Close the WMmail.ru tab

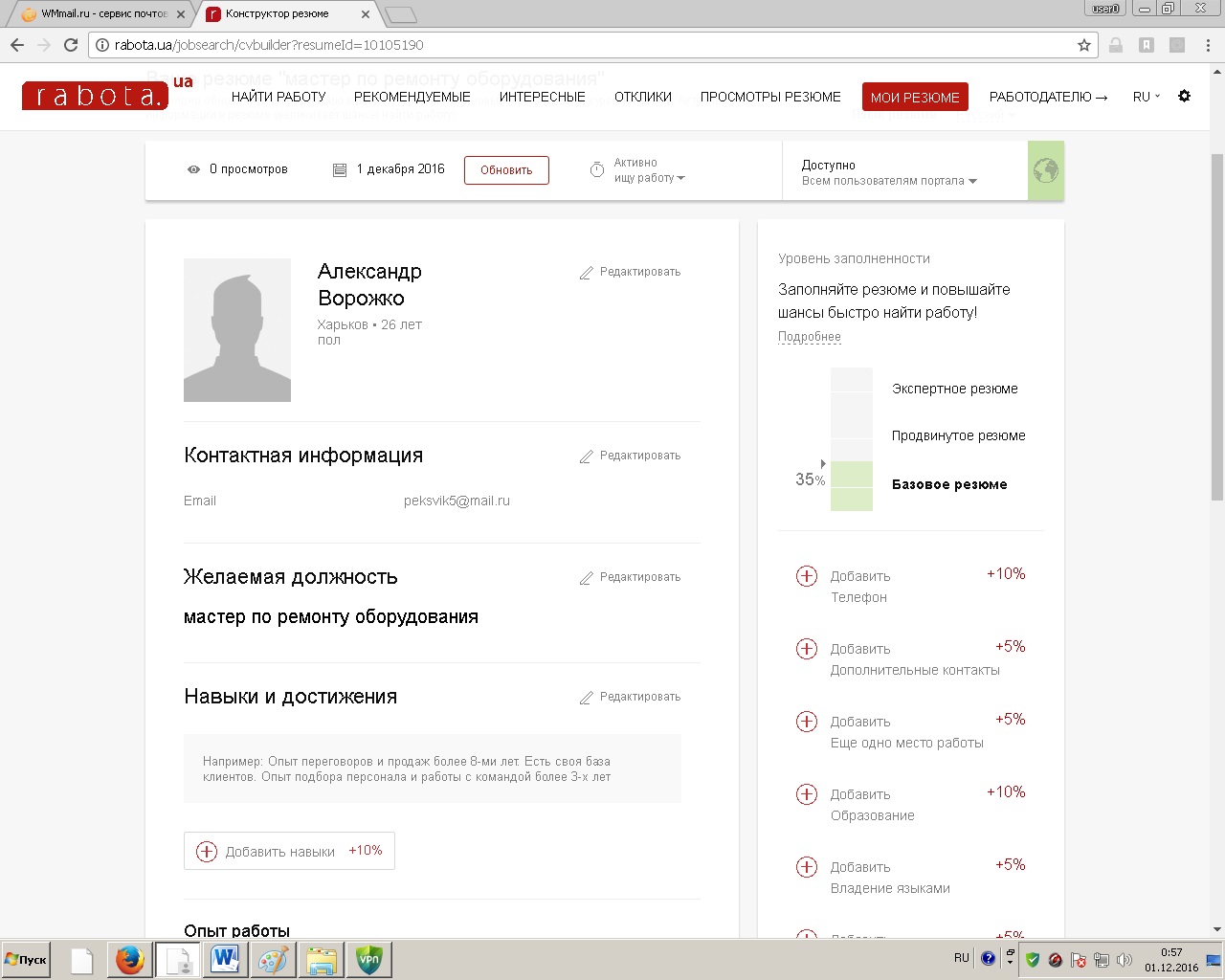[181, 14]
